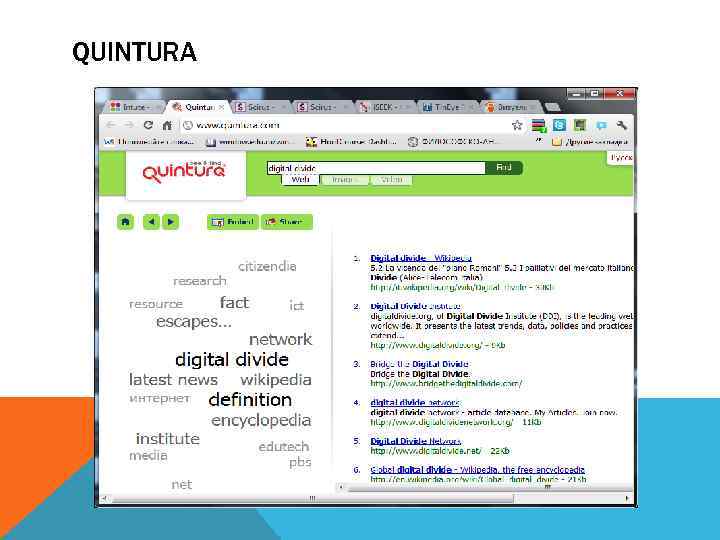The height and width of the screenshot is (540, 720).
Task: Open the browser home page icon
Action: [x=167, y=125]
